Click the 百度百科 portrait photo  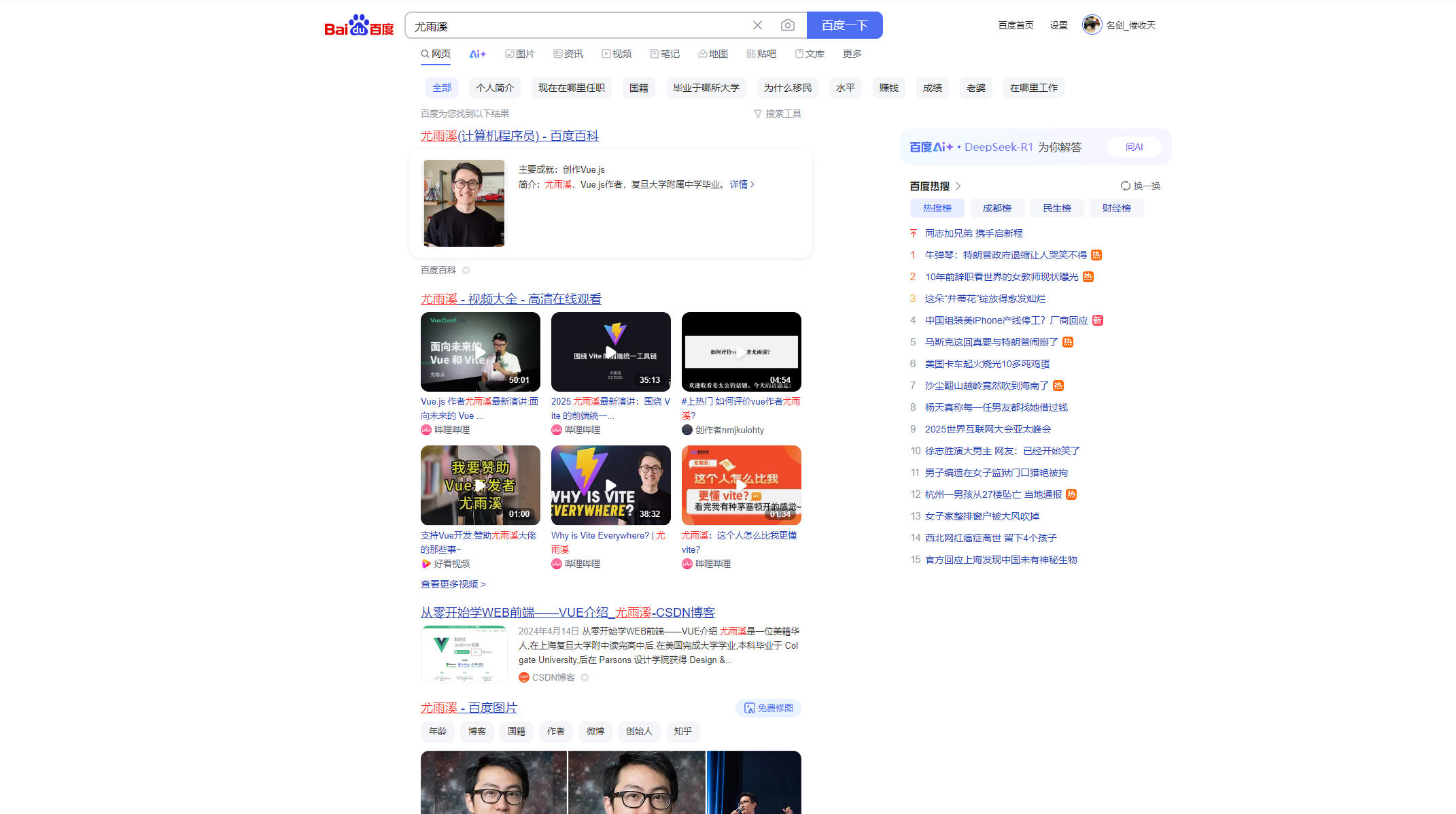tap(464, 203)
